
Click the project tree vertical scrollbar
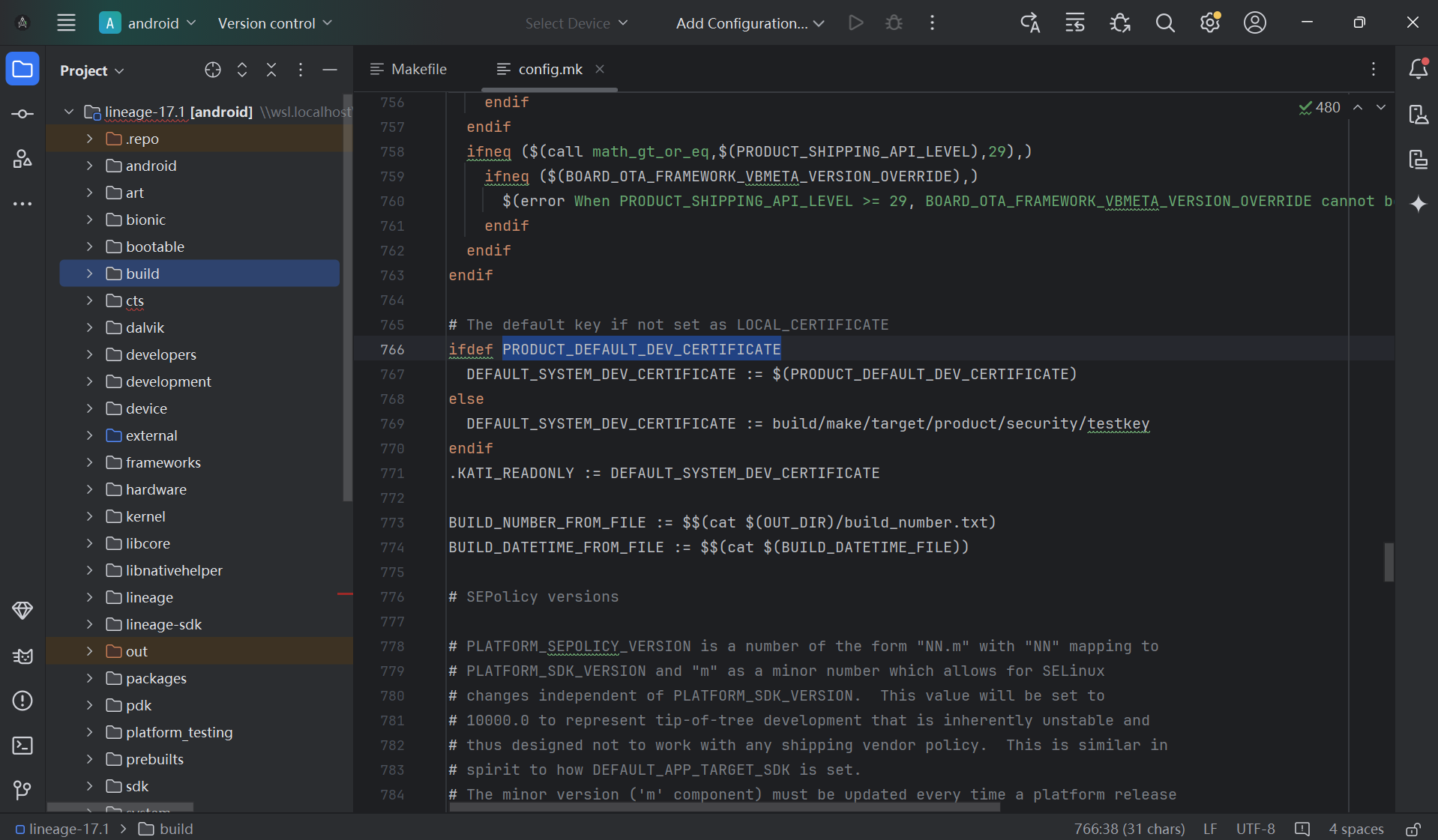click(347, 297)
